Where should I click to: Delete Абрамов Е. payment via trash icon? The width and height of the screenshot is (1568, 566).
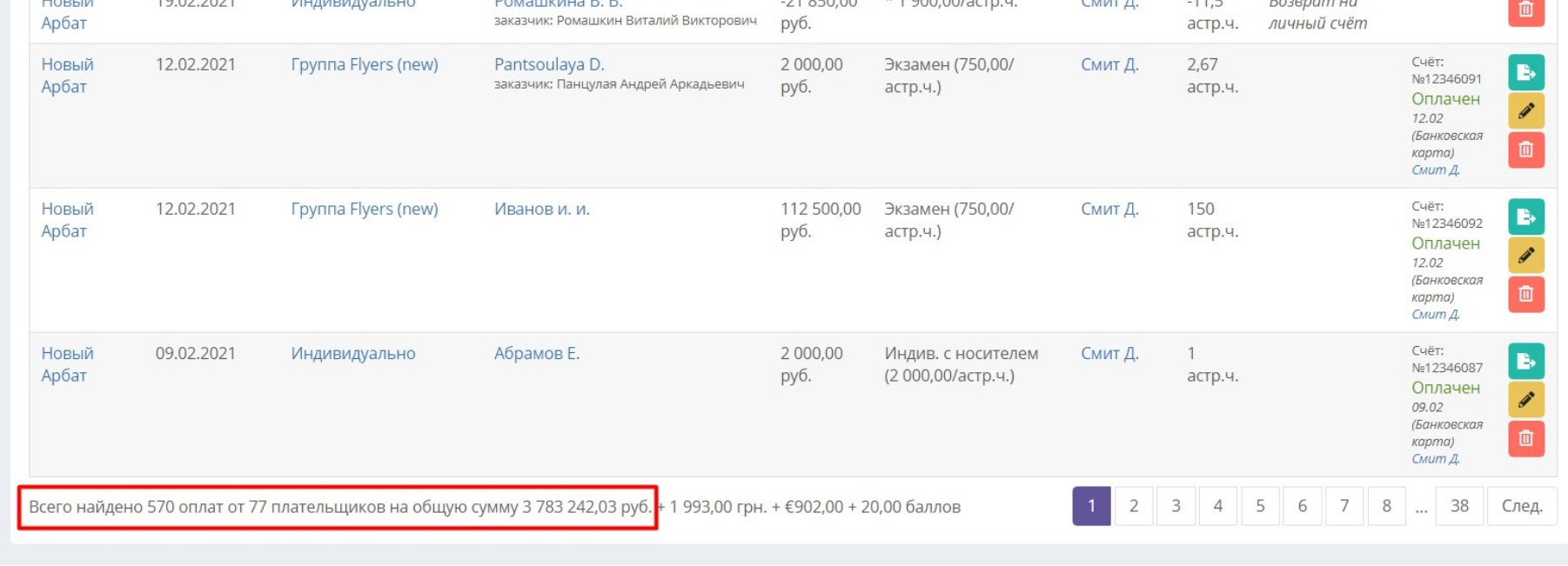pyautogui.click(x=1526, y=438)
